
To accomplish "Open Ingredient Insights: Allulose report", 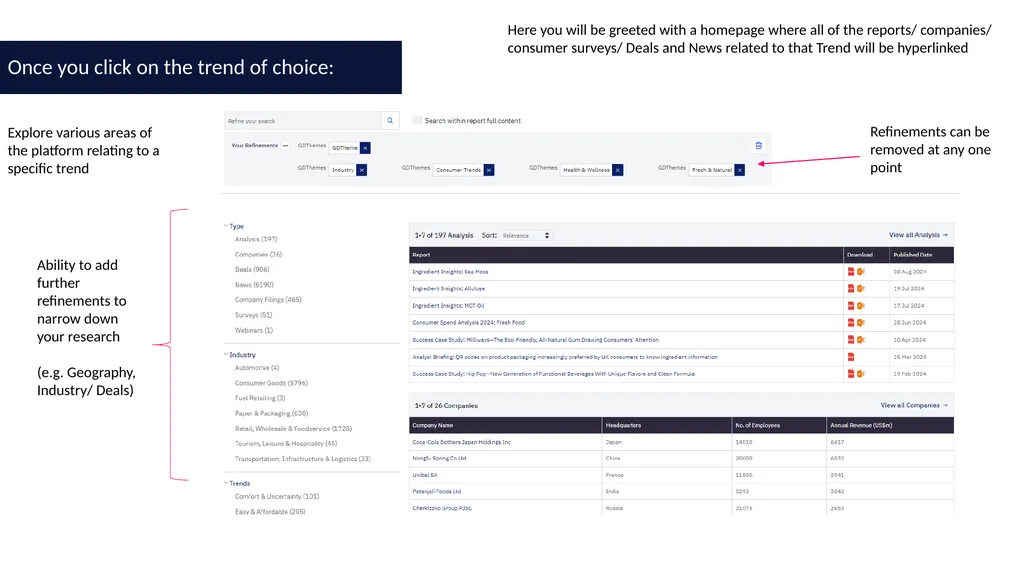I will click(449, 289).
